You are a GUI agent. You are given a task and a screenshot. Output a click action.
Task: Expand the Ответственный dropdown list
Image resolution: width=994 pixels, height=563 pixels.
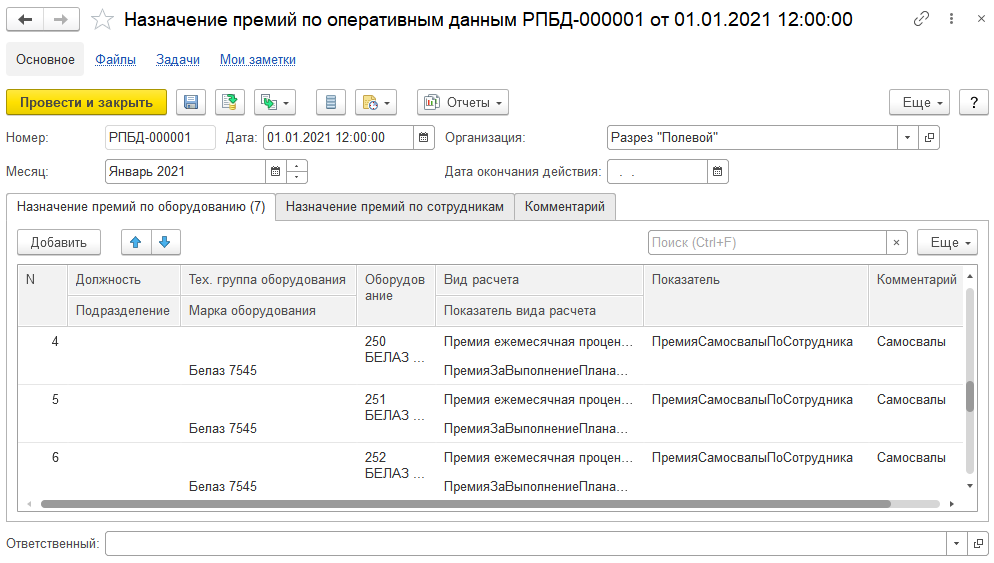click(x=956, y=543)
